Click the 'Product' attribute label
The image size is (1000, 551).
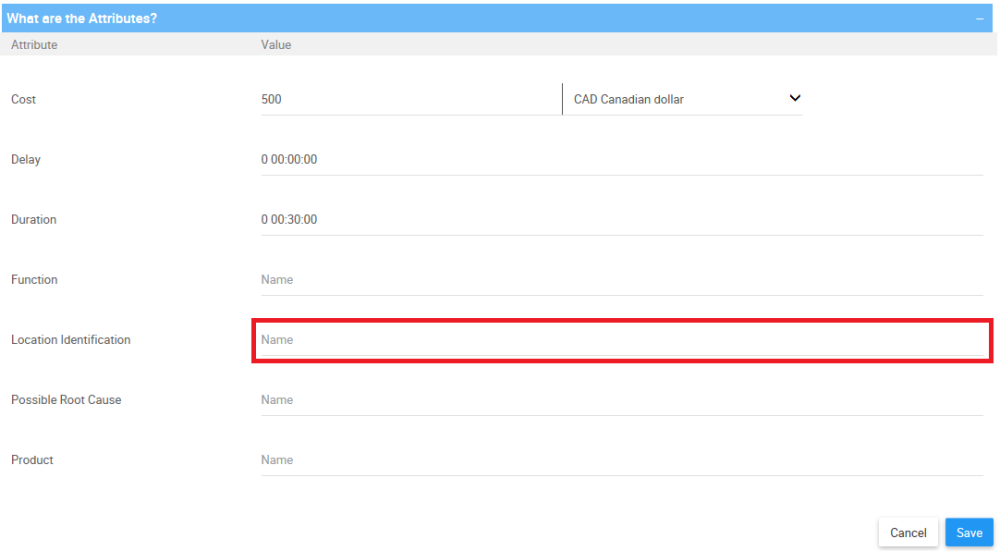[x=32, y=460]
